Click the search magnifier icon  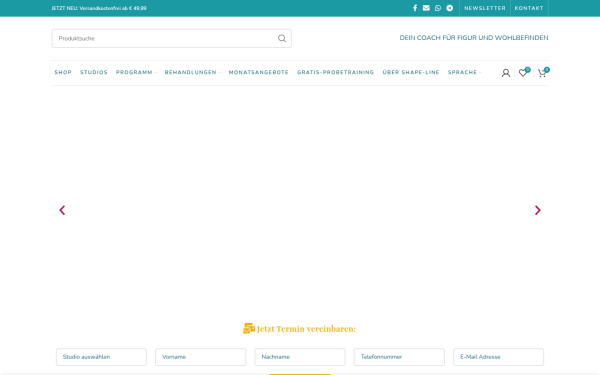click(282, 38)
